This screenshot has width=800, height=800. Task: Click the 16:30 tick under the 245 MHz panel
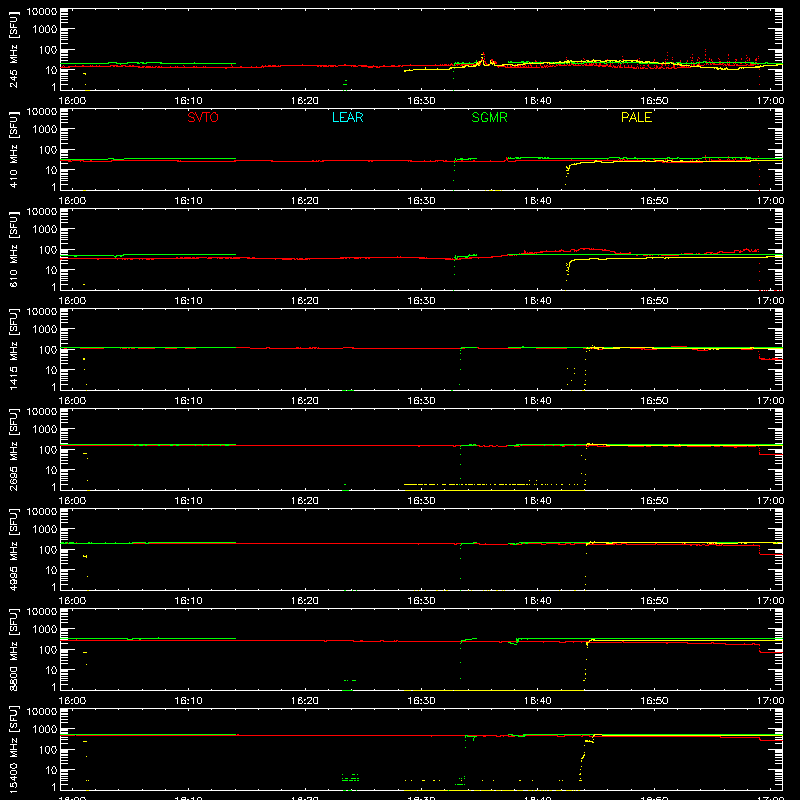[x=421, y=101]
